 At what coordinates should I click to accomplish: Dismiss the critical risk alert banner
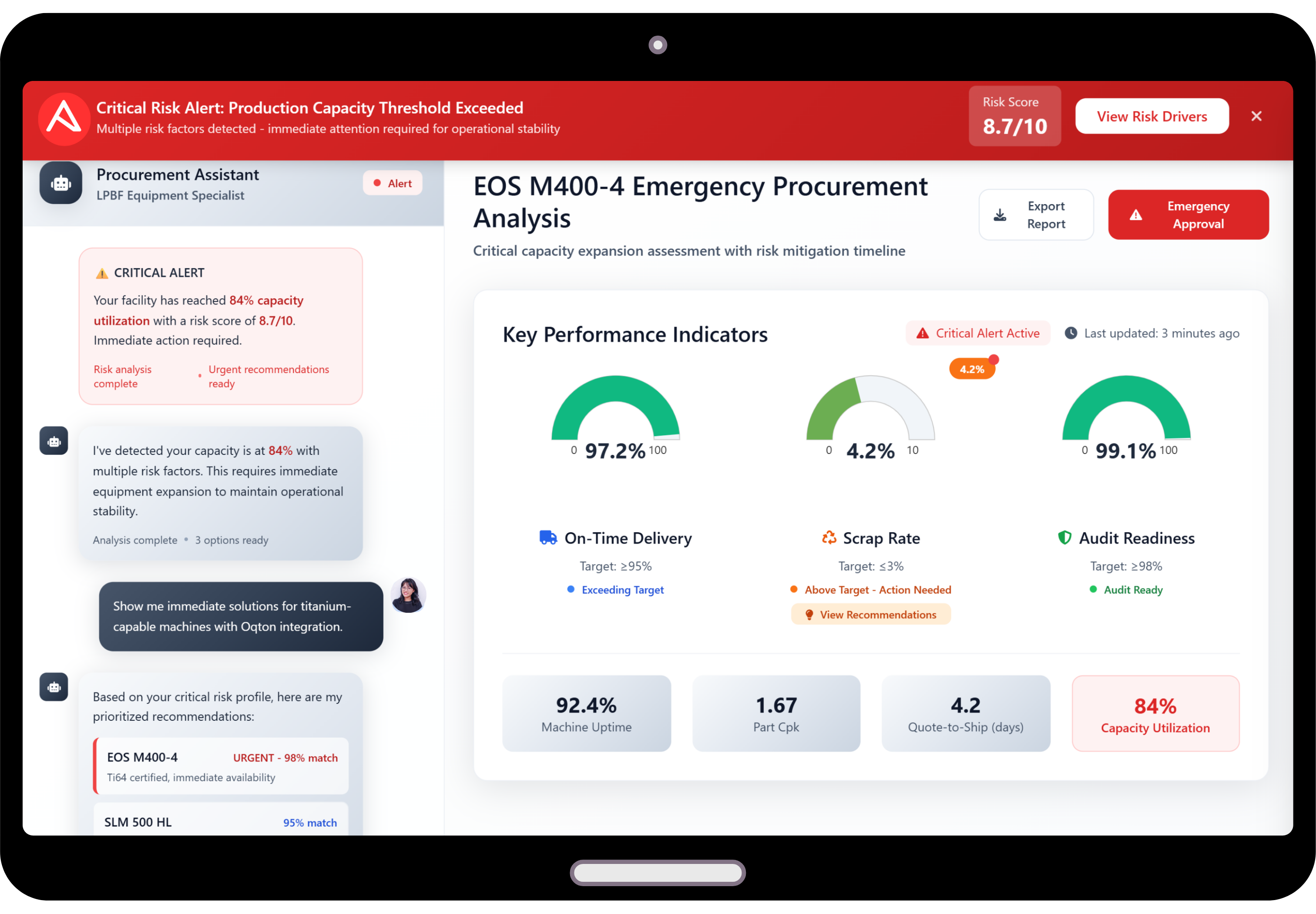1256,116
